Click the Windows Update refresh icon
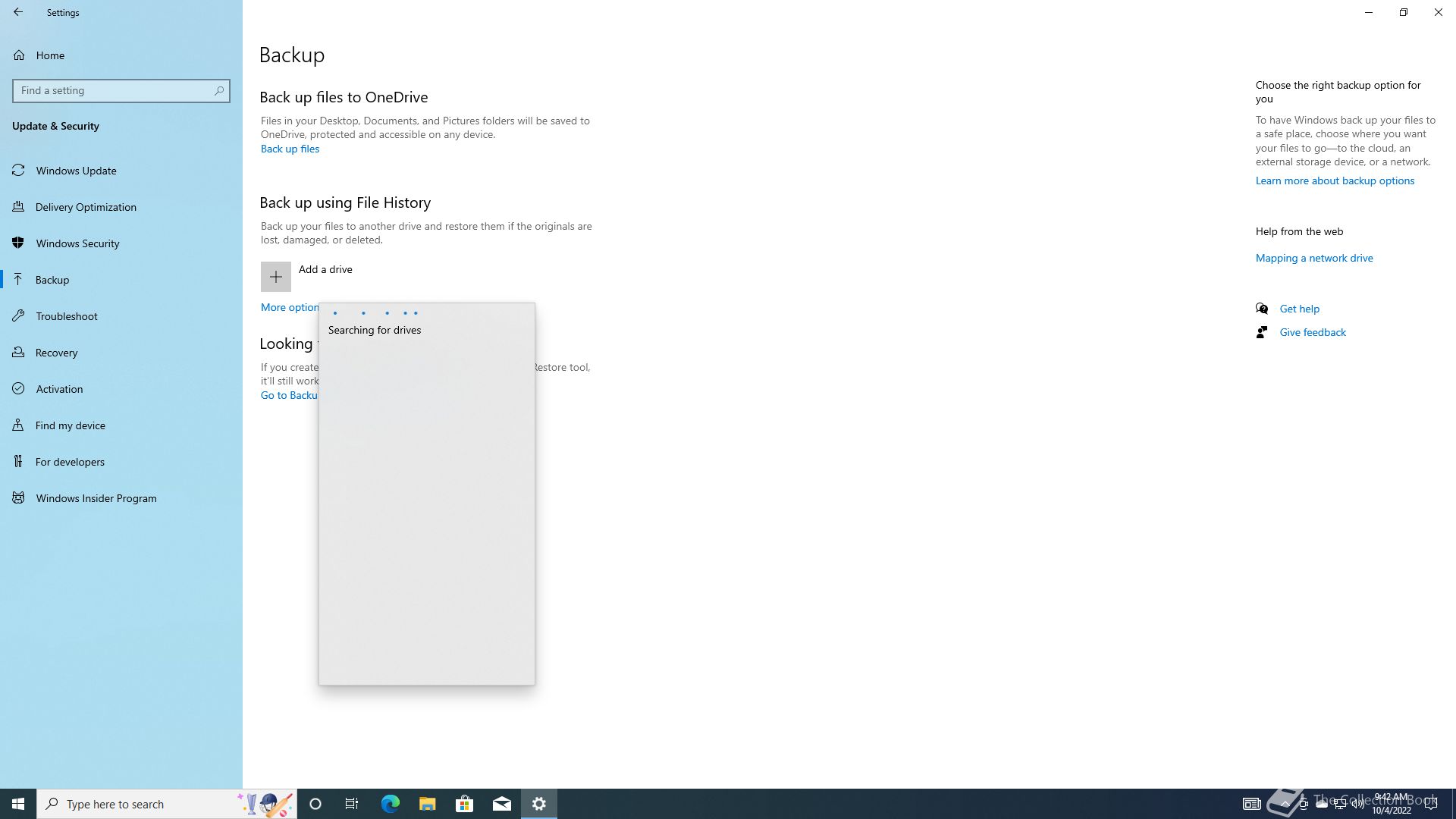1456x819 pixels. point(18,171)
